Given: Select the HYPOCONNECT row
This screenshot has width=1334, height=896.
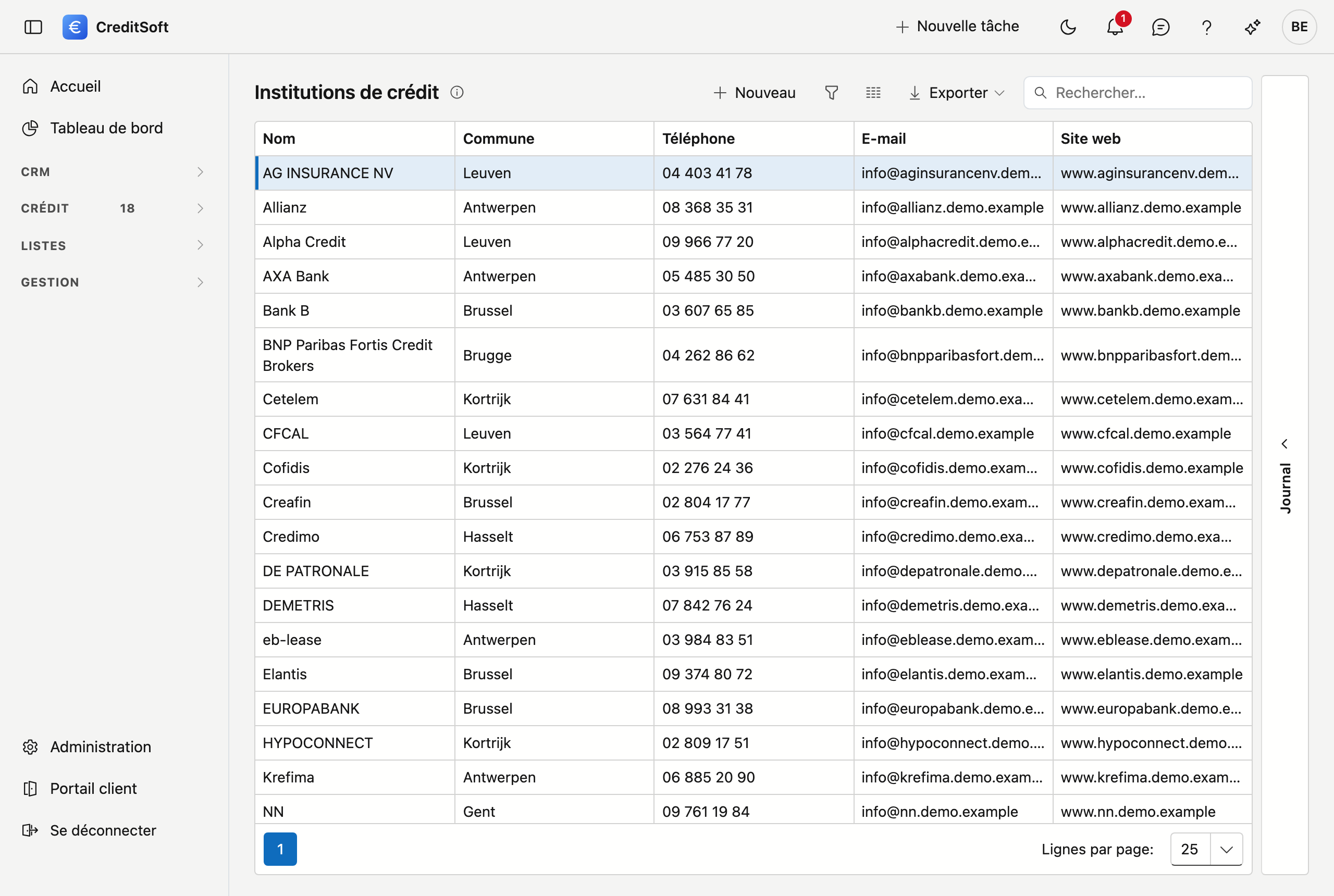Looking at the screenshot, I should 754,743.
